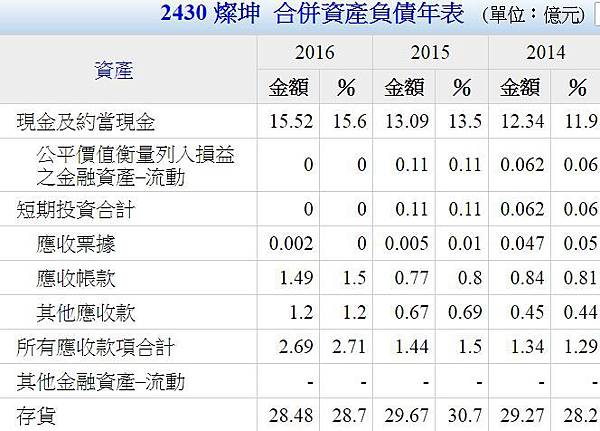This screenshot has height=431, width=600.
Task: Select row label 短期投資合計
Action: point(76,209)
